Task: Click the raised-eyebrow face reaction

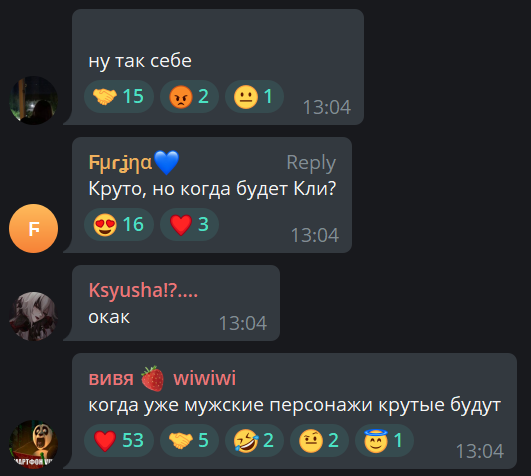Action: (x=319, y=440)
